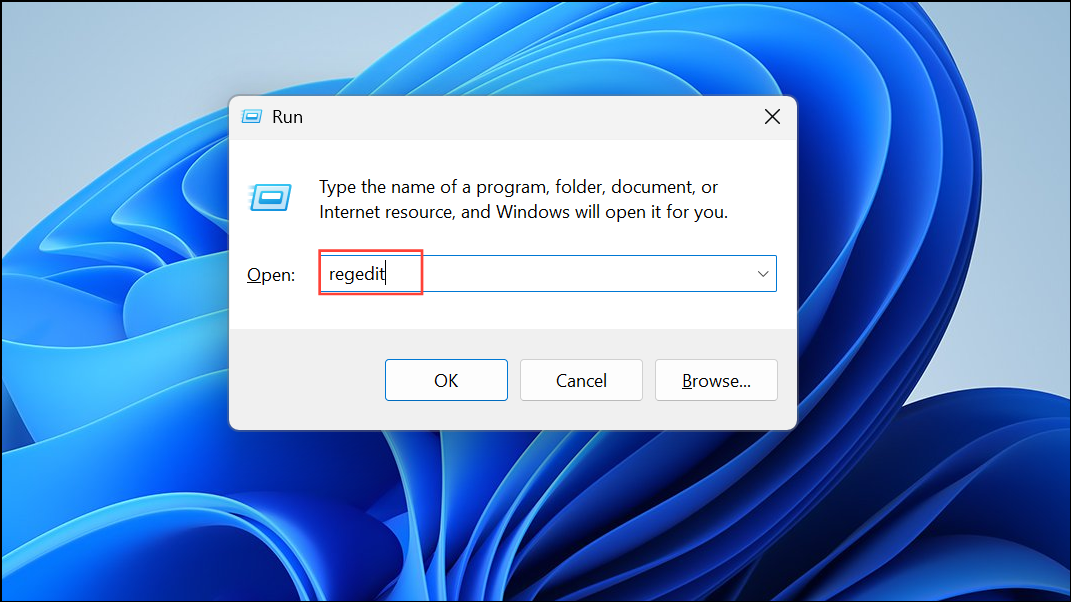Click the Run window title text
This screenshot has width=1071, height=602.
(288, 116)
